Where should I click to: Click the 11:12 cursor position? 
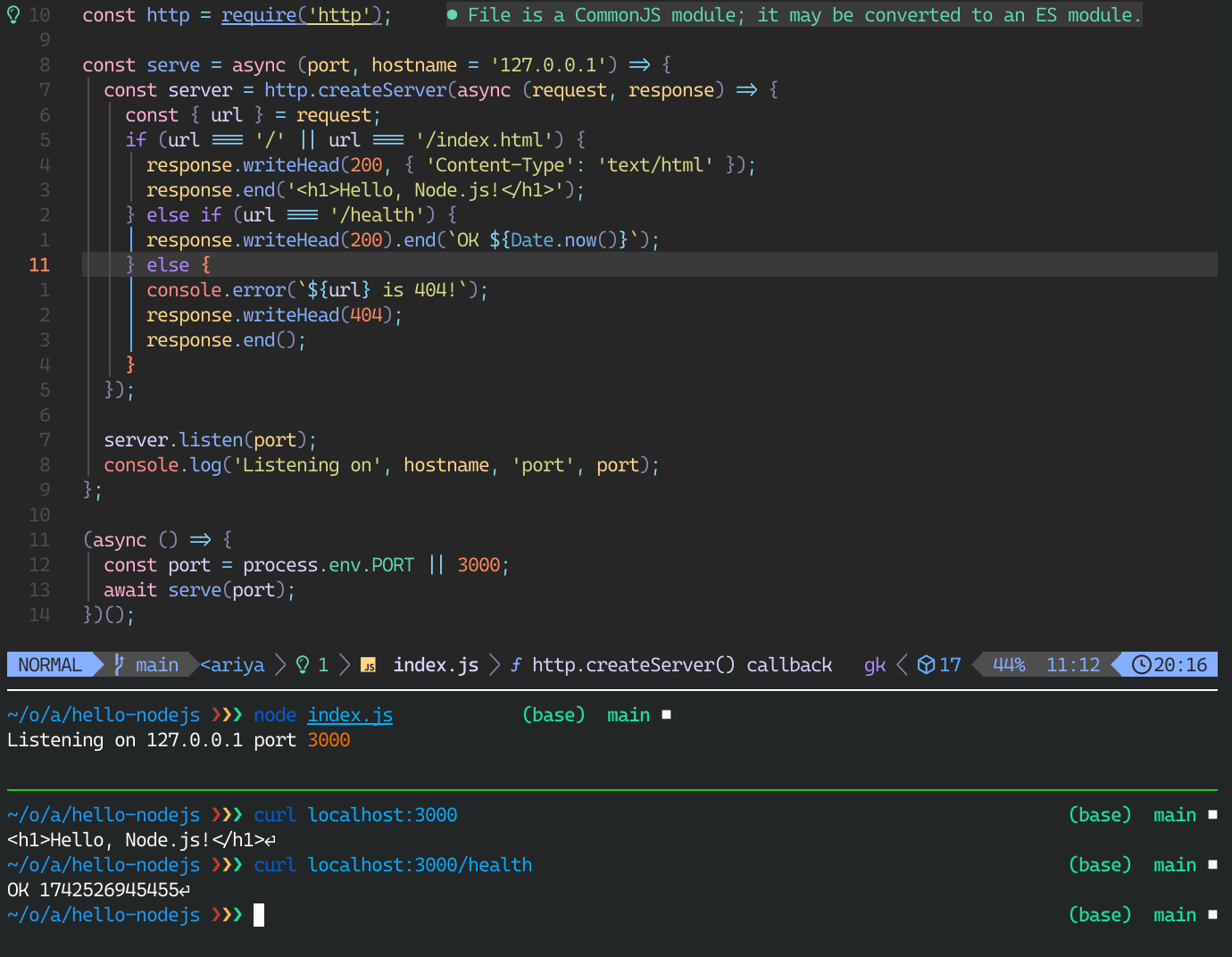pos(1073,665)
